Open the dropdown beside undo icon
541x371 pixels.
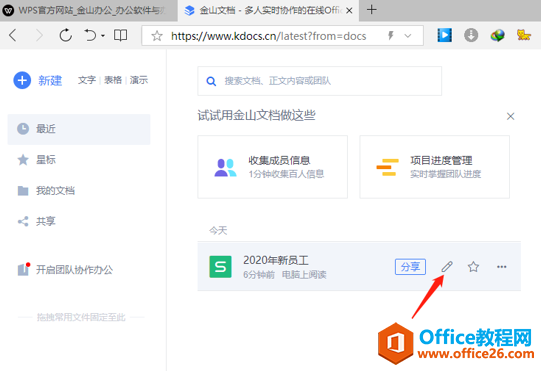[103, 36]
